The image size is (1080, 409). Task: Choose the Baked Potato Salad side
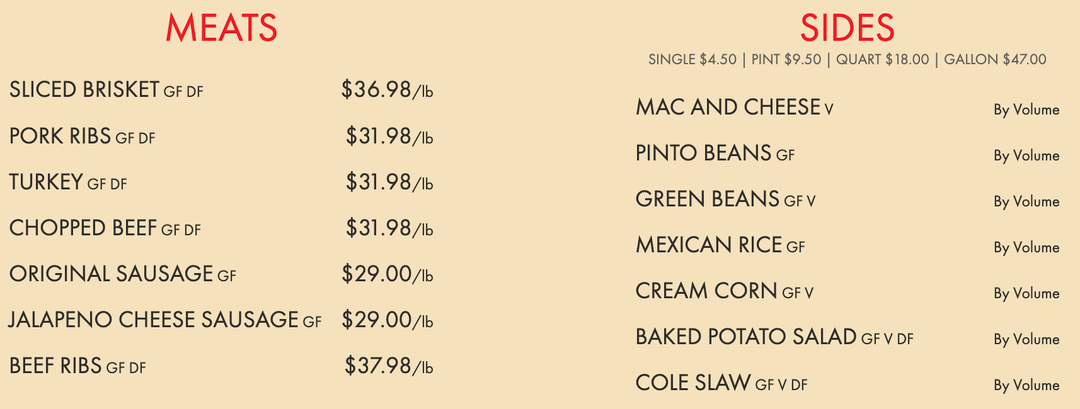point(746,337)
